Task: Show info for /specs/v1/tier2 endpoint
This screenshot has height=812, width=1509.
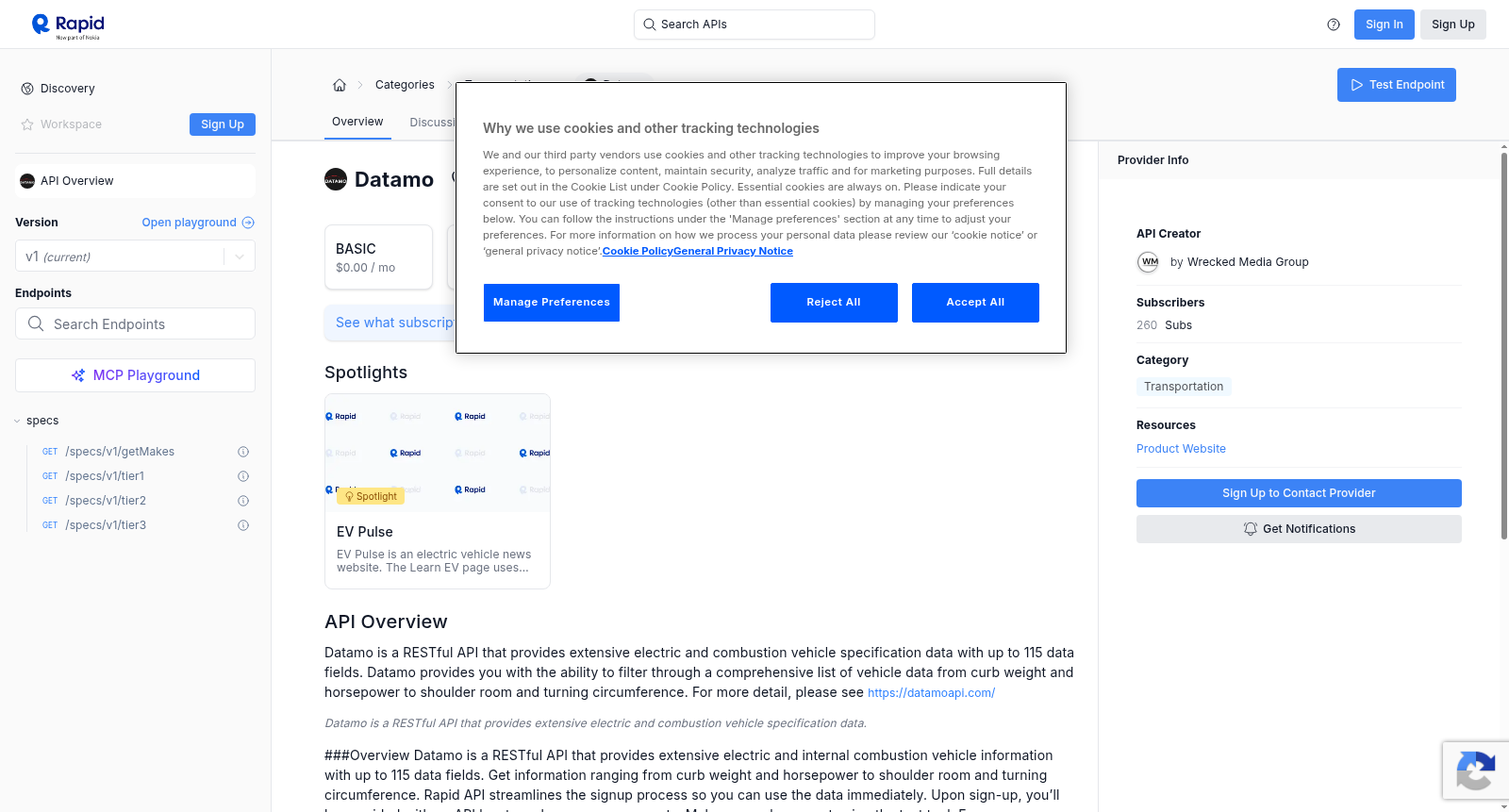Action: click(x=243, y=501)
